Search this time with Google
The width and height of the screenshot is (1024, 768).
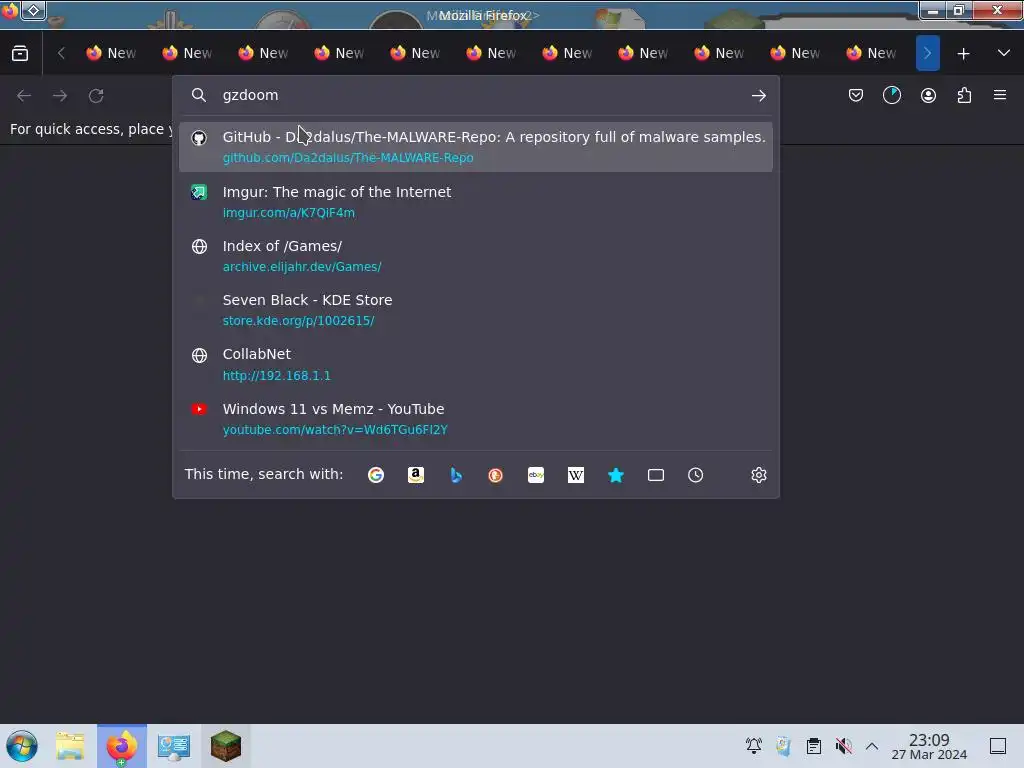[376, 475]
